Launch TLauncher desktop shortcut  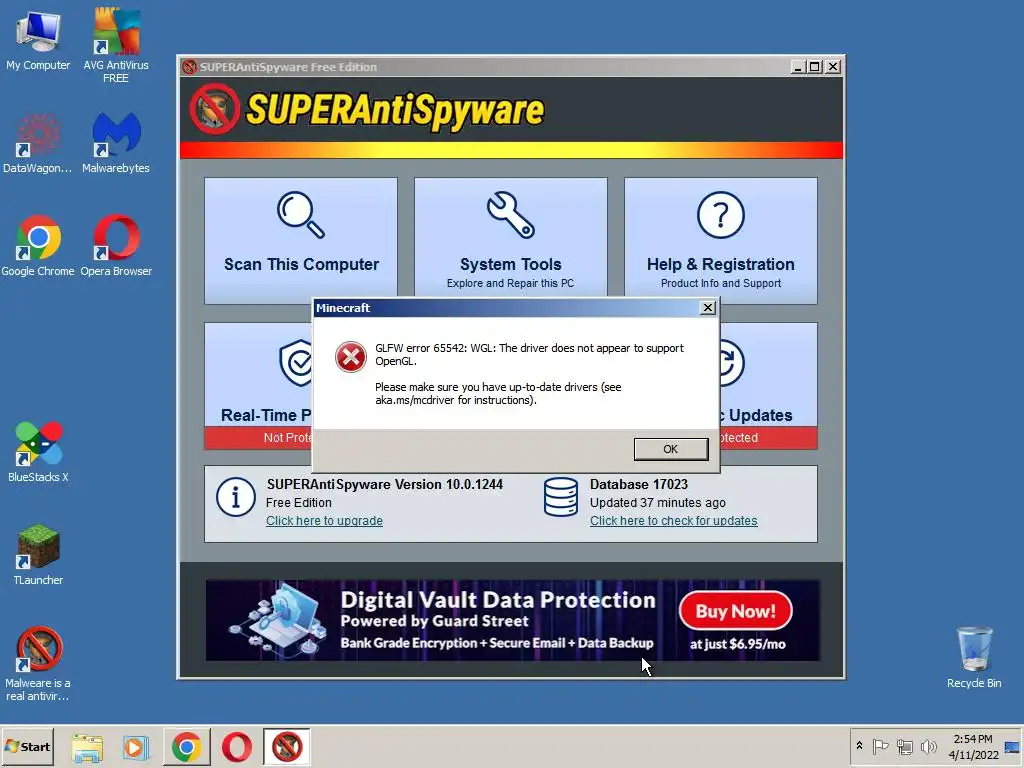38,555
